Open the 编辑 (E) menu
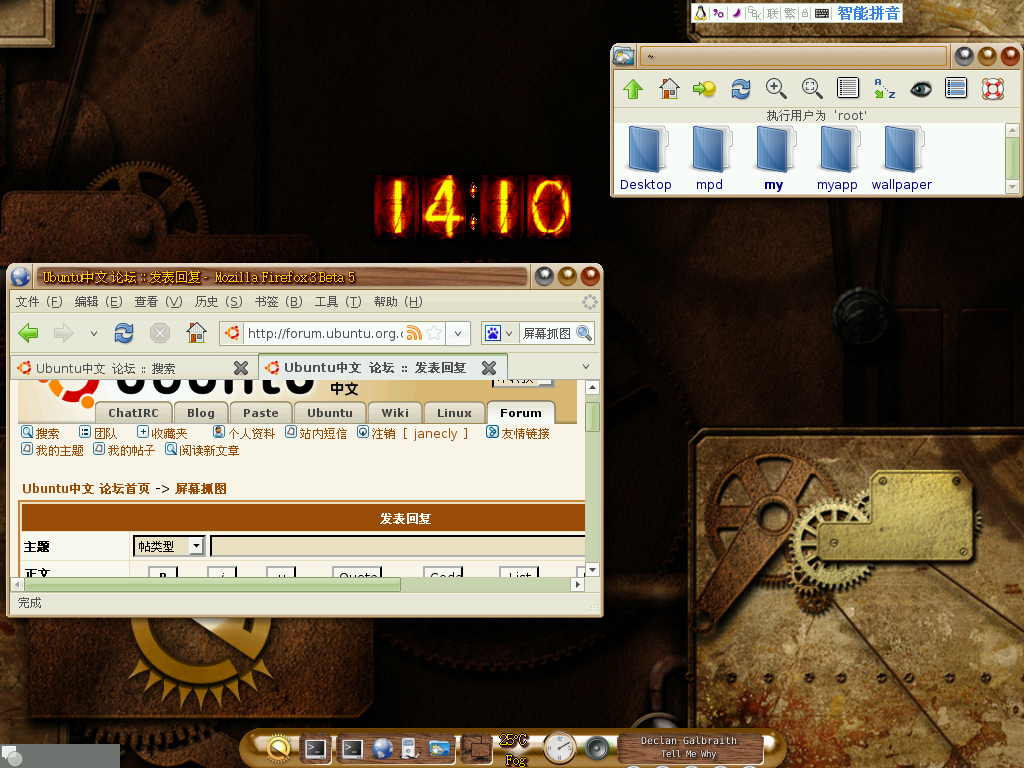This screenshot has height=768, width=1024. click(98, 302)
